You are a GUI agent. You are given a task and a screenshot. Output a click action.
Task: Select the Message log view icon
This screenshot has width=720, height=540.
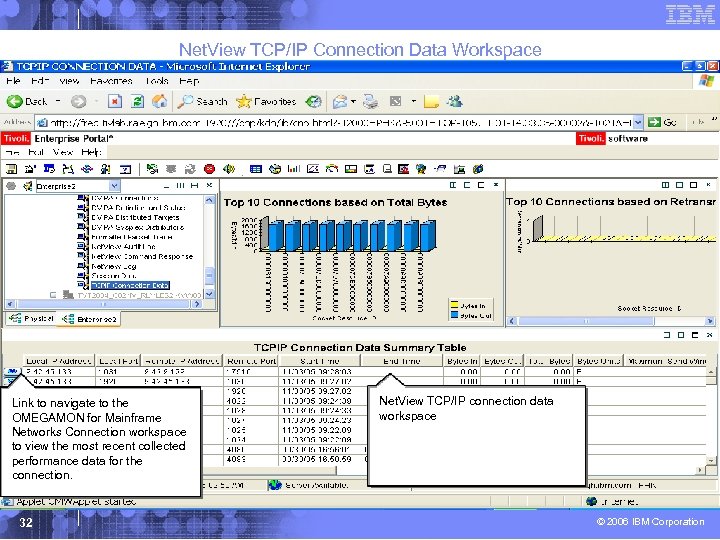pyautogui.click(x=387, y=169)
